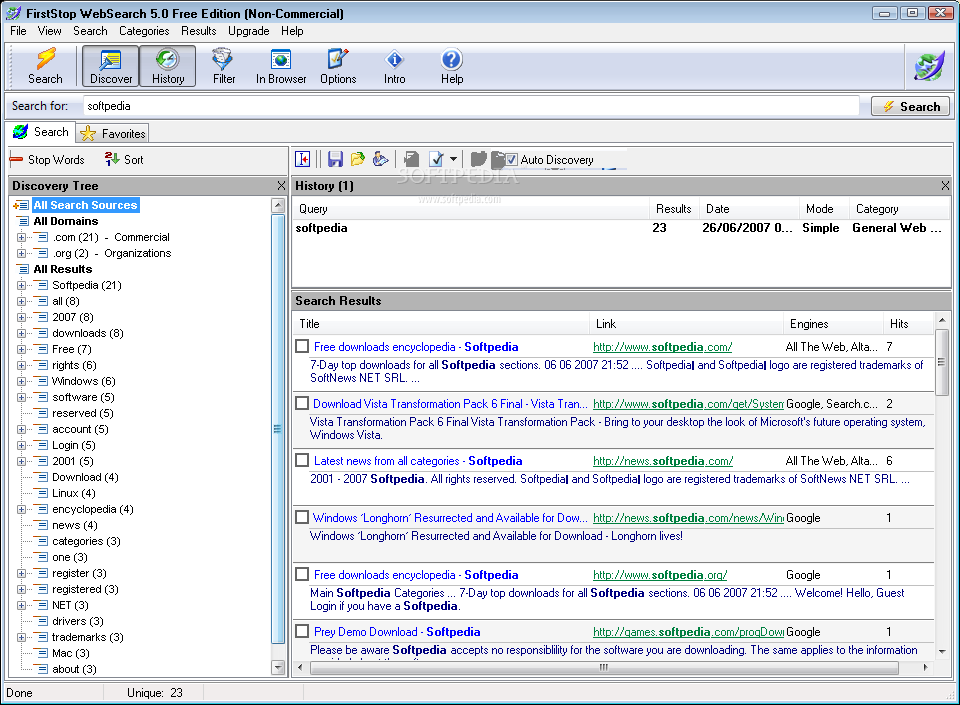Close the History panel
960x705 pixels.
tap(945, 185)
